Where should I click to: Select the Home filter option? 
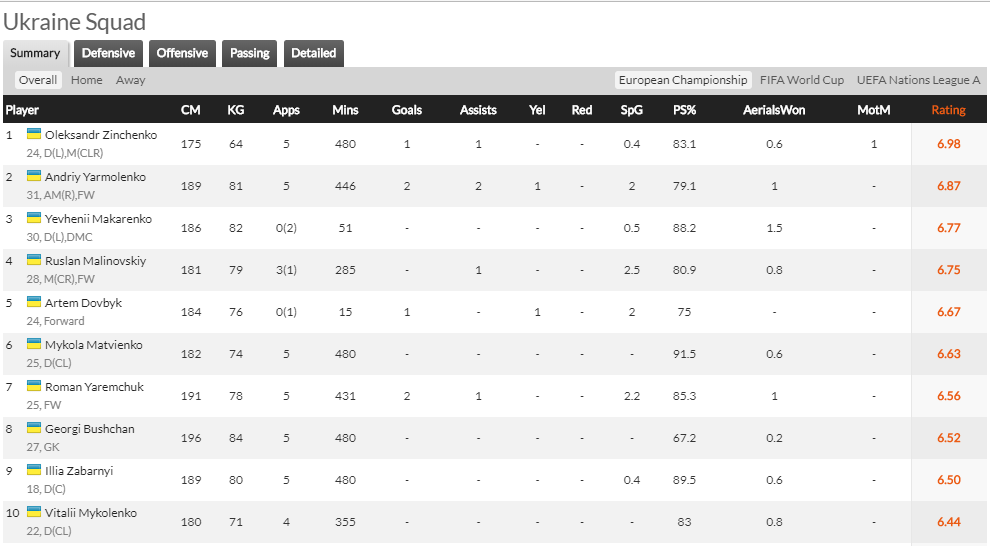pyautogui.click(x=87, y=80)
